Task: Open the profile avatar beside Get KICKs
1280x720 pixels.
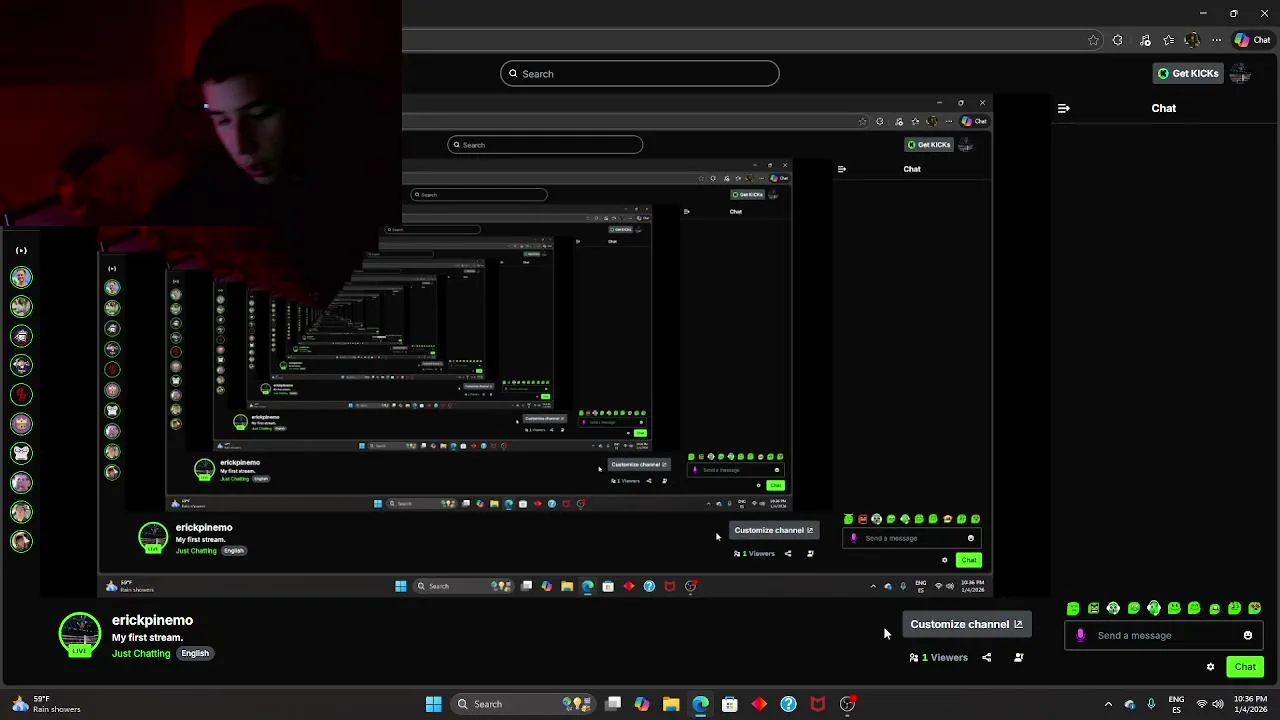Action: [x=1240, y=73]
